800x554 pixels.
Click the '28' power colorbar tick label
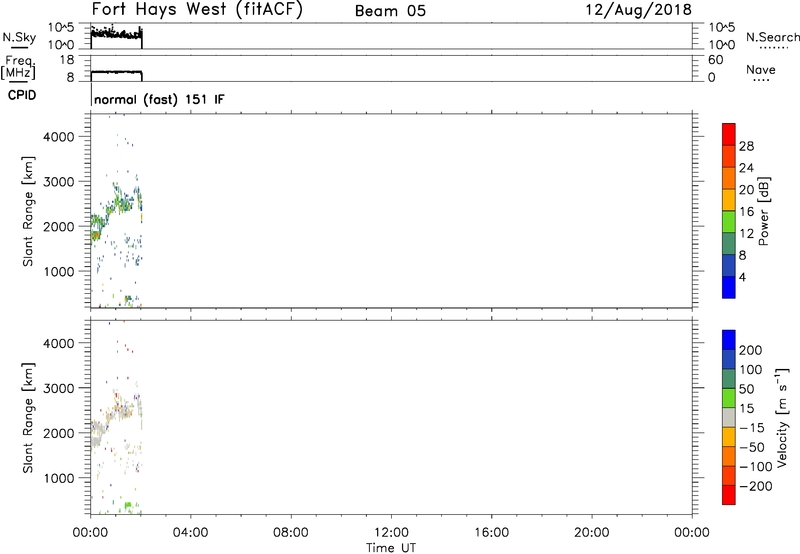746,146
